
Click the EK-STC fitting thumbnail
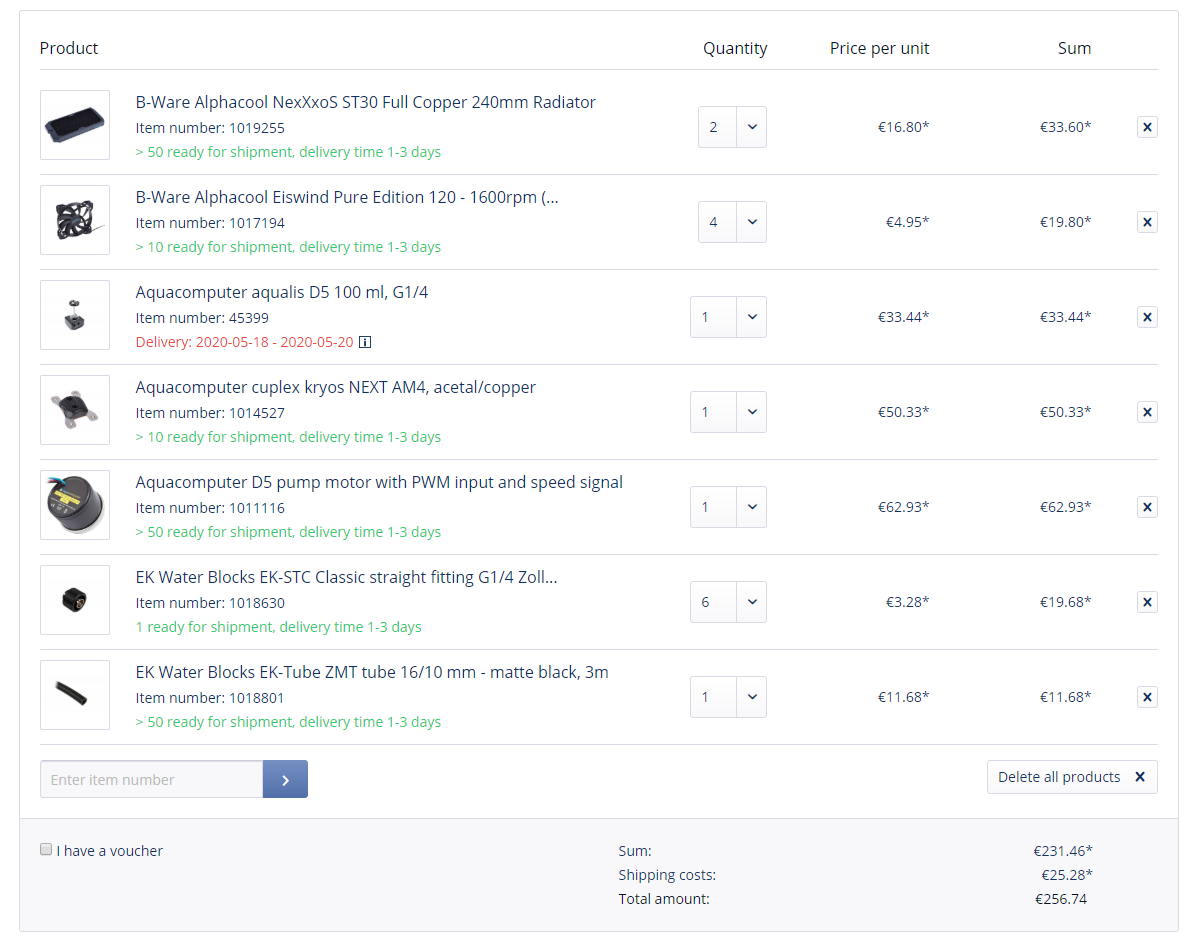pos(75,600)
